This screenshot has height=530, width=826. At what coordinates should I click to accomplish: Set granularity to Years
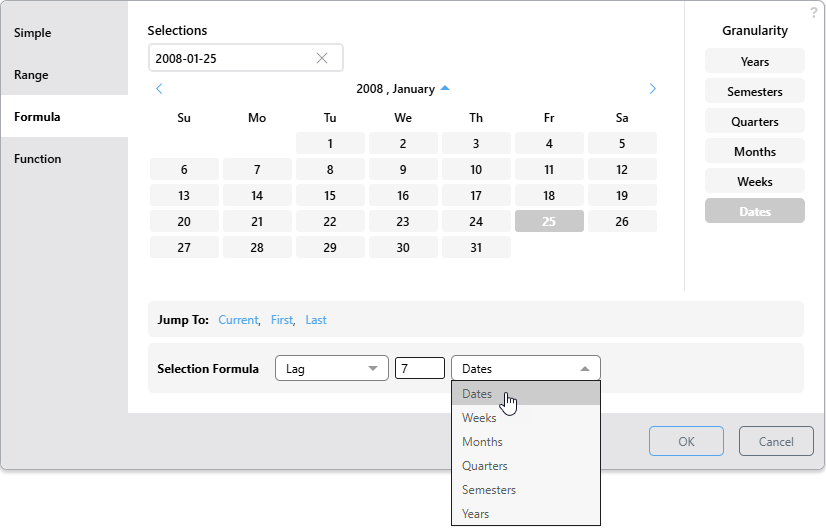(754, 62)
